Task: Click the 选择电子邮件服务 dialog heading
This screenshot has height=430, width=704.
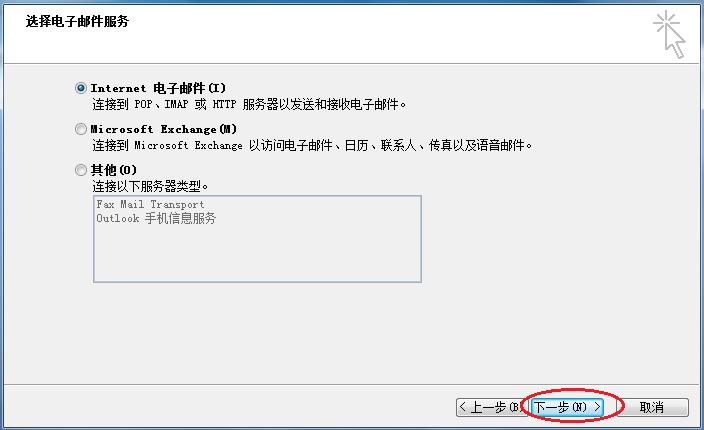Action: click(x=77, y=21)
